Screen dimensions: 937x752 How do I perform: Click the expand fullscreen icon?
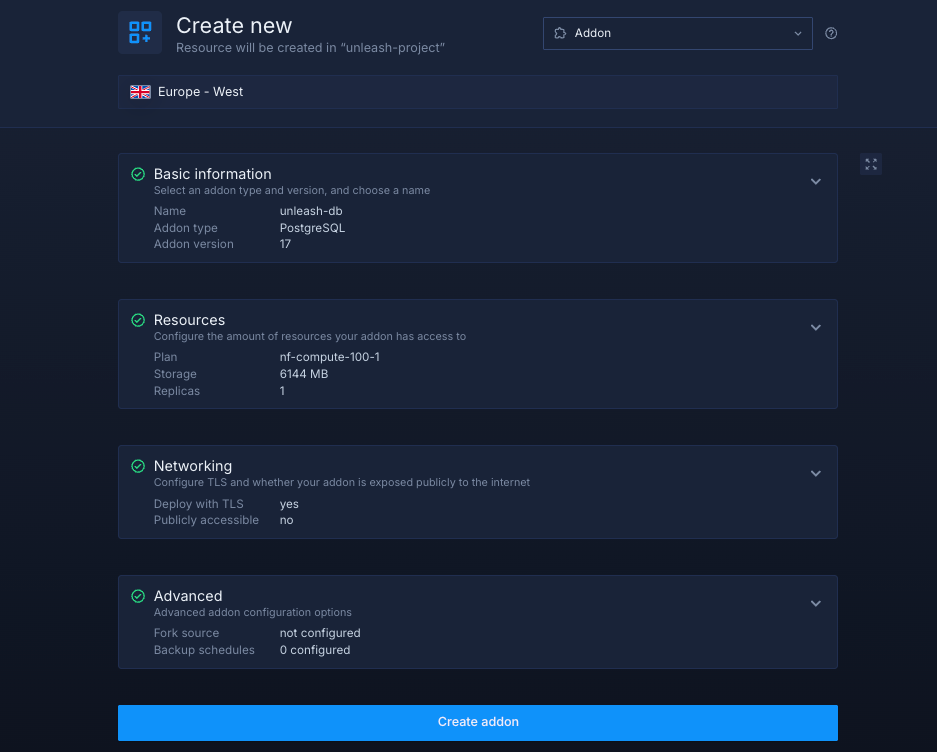click(870, 164)
